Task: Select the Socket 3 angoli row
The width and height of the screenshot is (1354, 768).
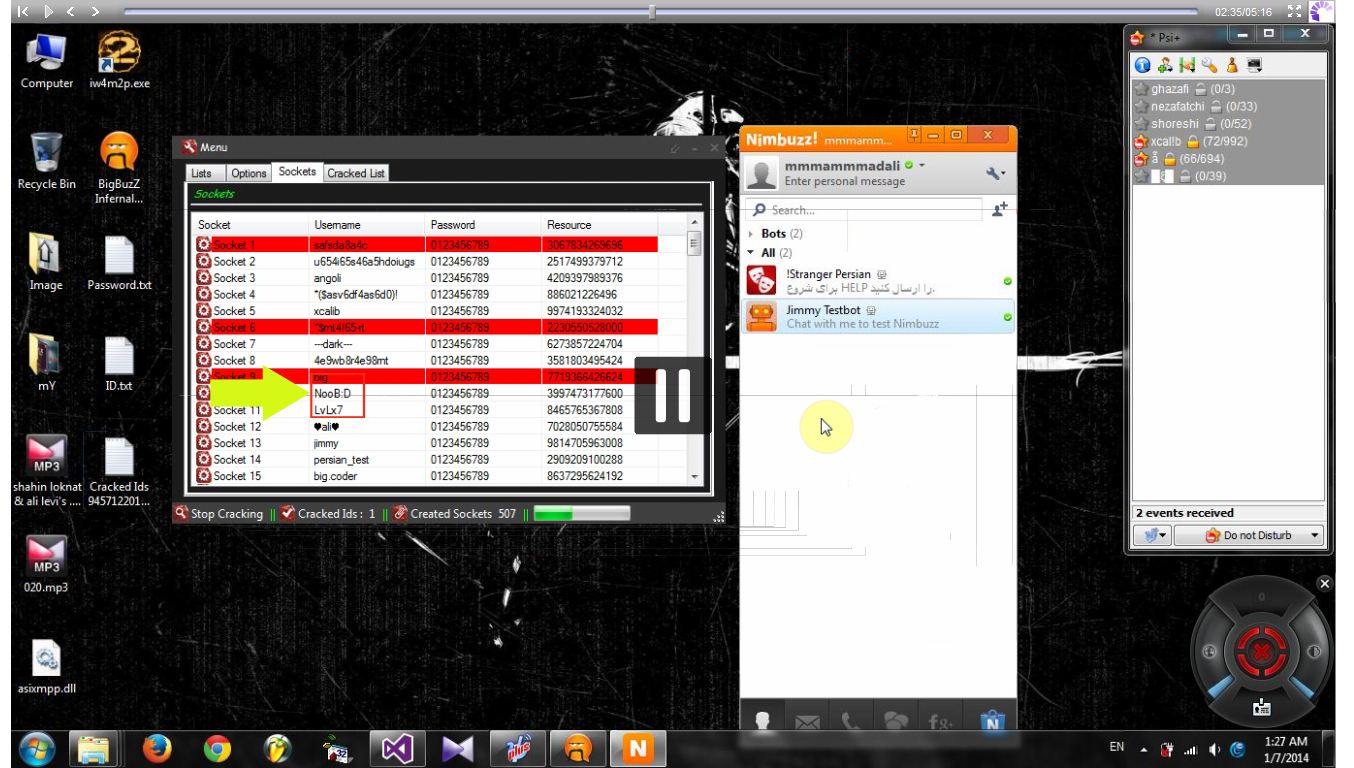Action: click(x=426, y=278)
